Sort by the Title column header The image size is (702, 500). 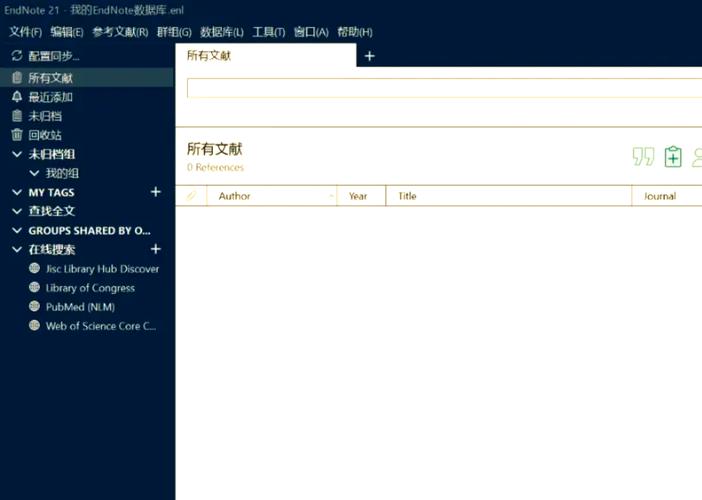pyautogui.click(x=509, y=196)
